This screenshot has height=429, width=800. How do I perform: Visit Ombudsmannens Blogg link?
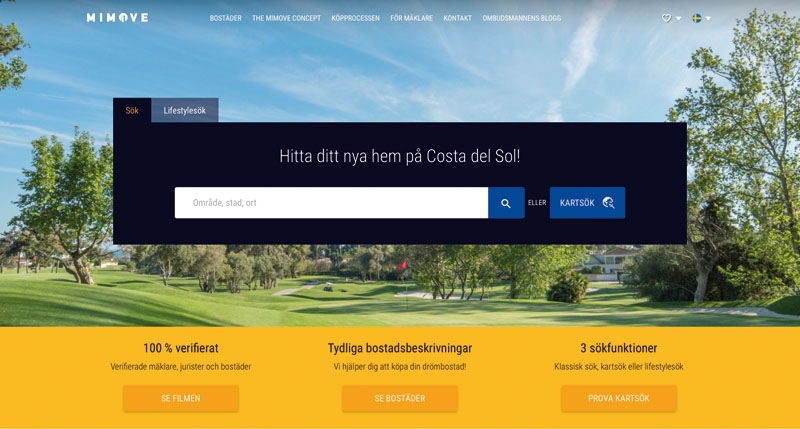pos(521,18)
